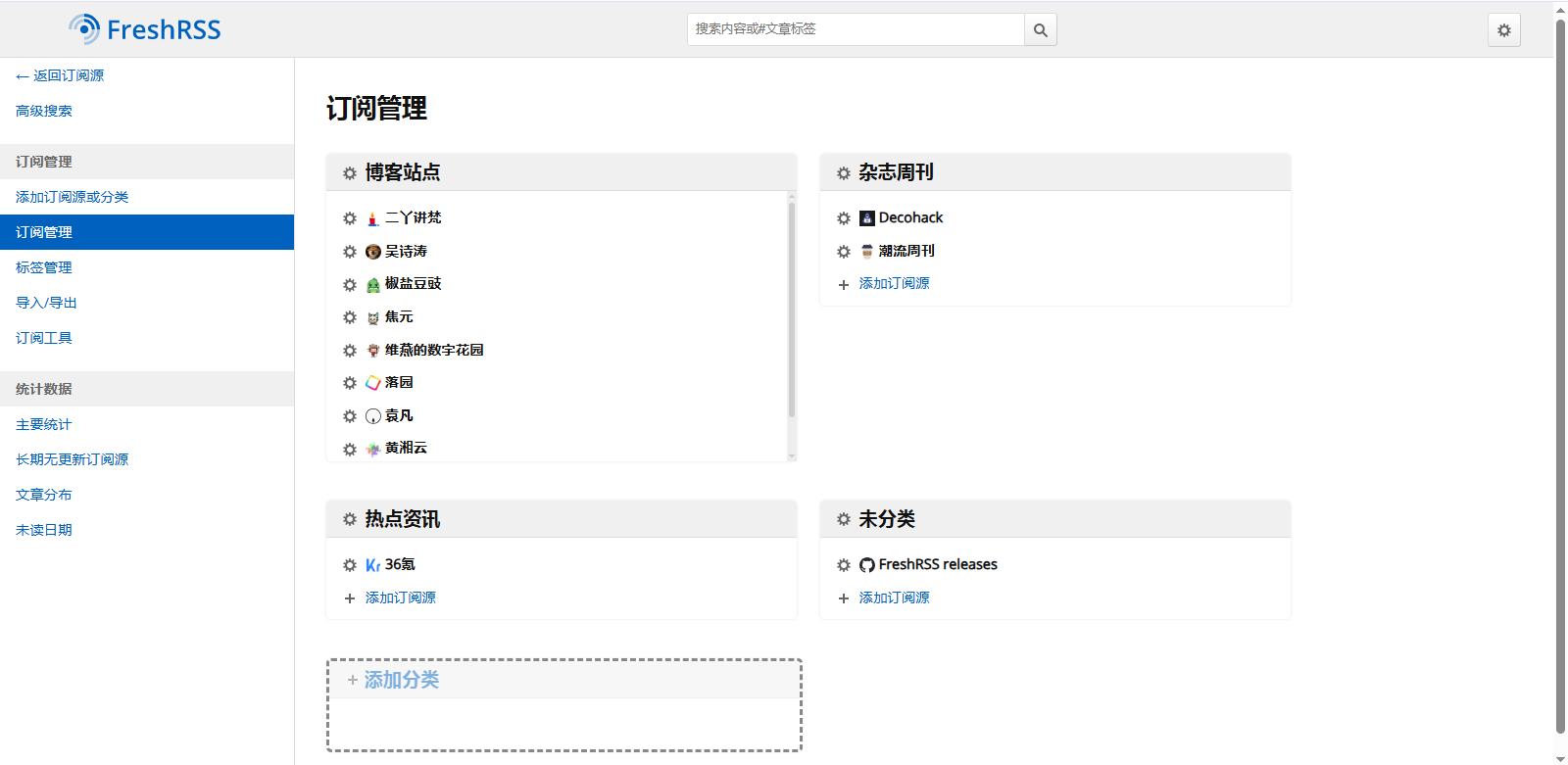Click the 落园 favicon
Screen dimensions: 1568x765
[x=373, y=383]
